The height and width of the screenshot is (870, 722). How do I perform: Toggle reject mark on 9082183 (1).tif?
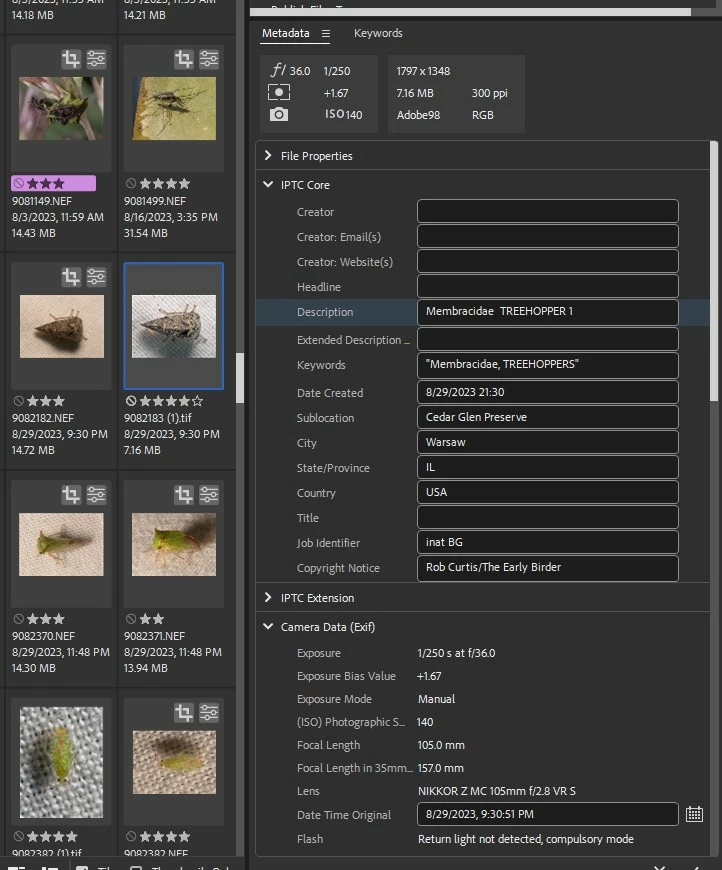131,401
